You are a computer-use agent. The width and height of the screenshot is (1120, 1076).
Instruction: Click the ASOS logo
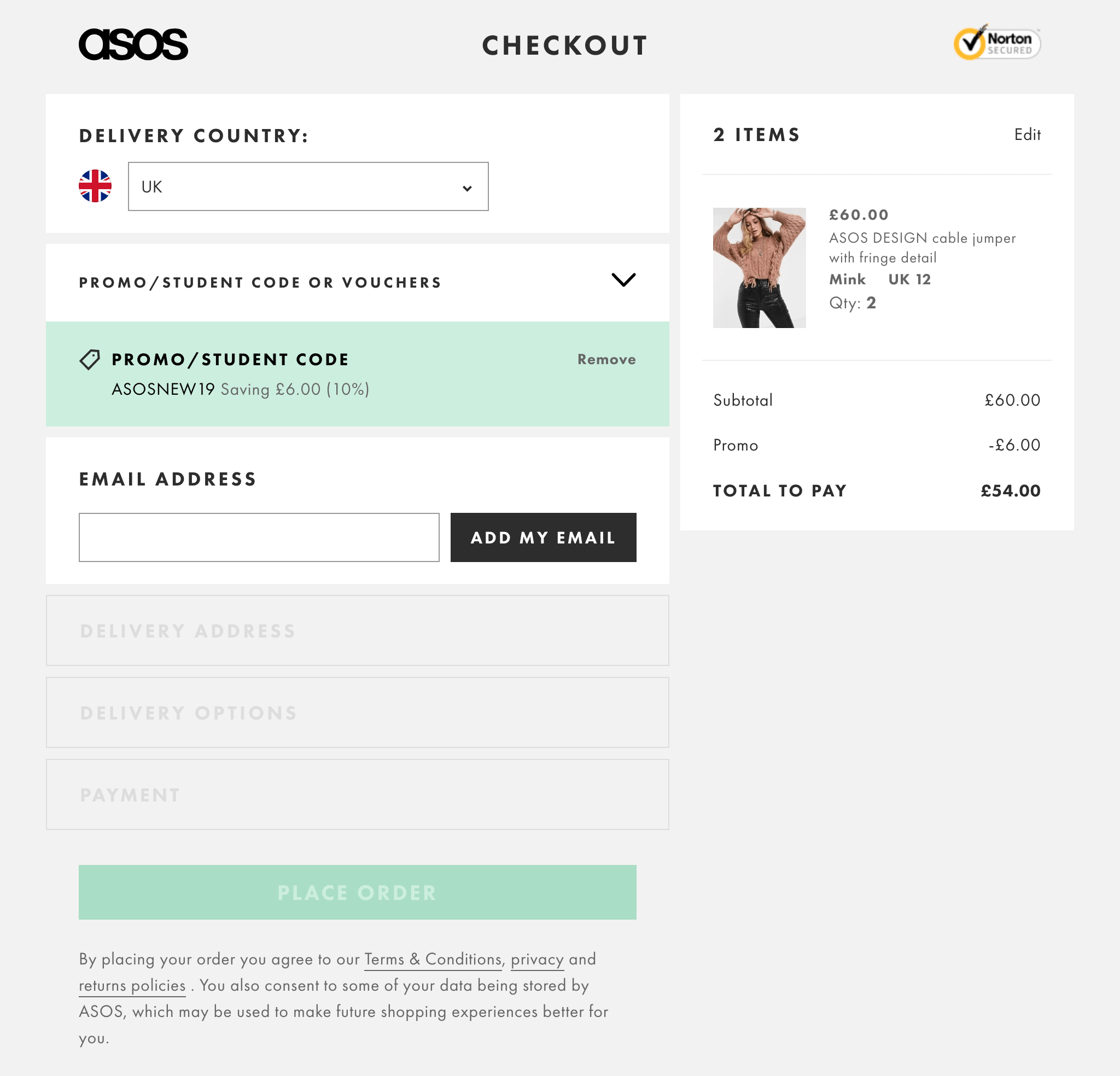pyautogui.click(x=133, y=44)
